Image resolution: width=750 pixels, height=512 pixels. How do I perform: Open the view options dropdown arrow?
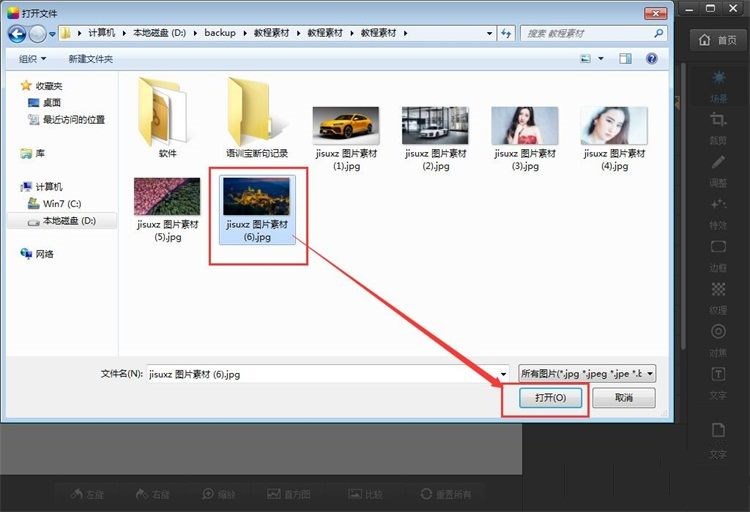[x=601, y=59]
